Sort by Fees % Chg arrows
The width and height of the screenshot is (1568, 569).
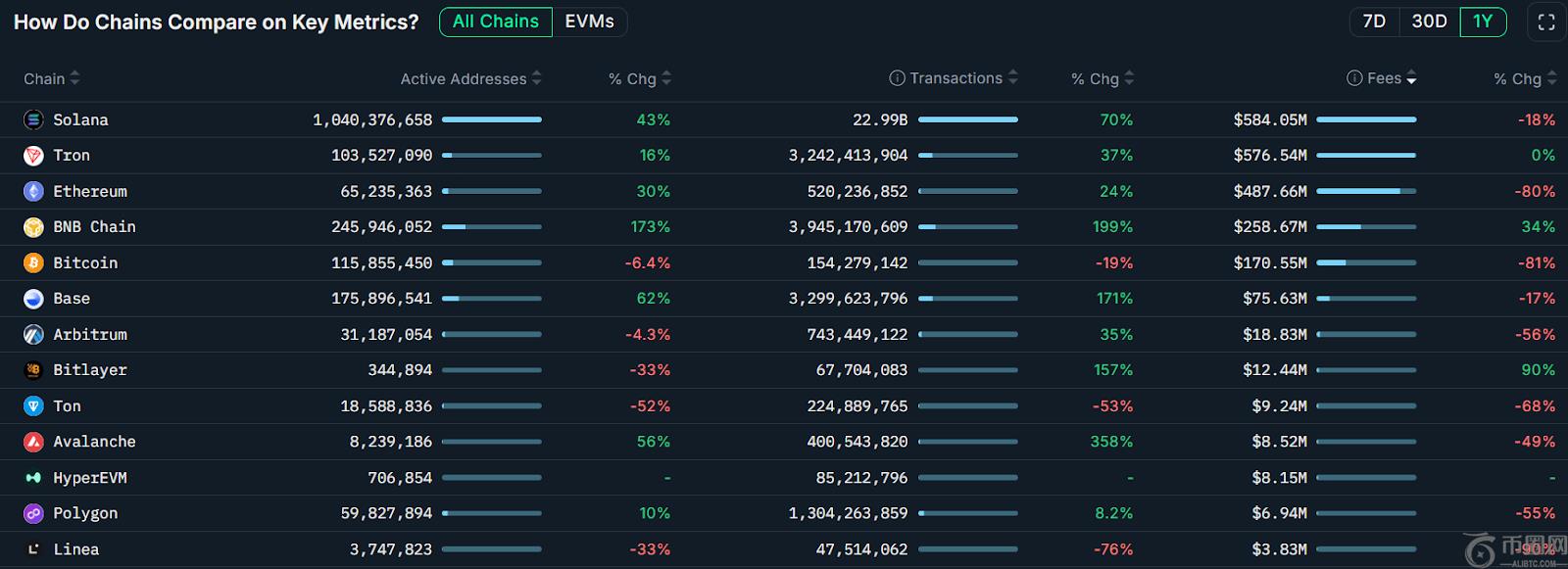1551,78
